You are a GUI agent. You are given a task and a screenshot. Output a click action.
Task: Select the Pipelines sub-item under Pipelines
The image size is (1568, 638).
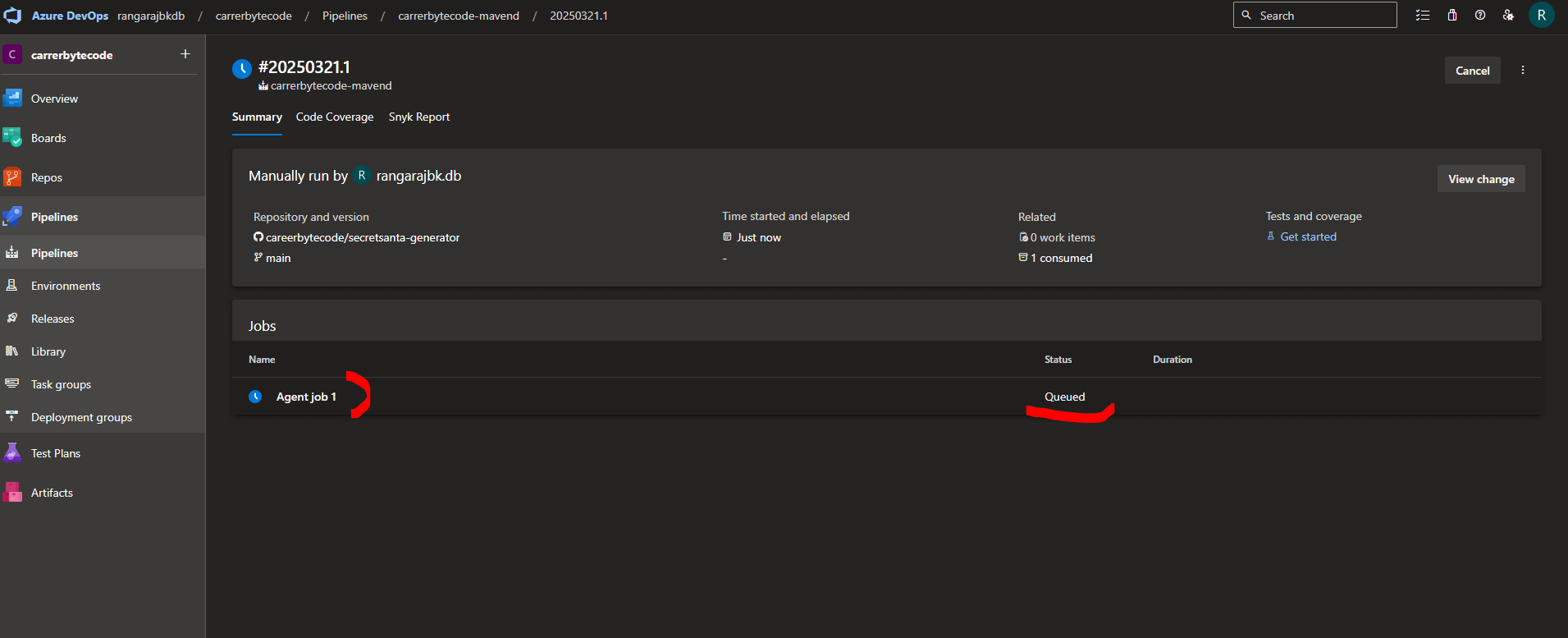pos(103,253)
